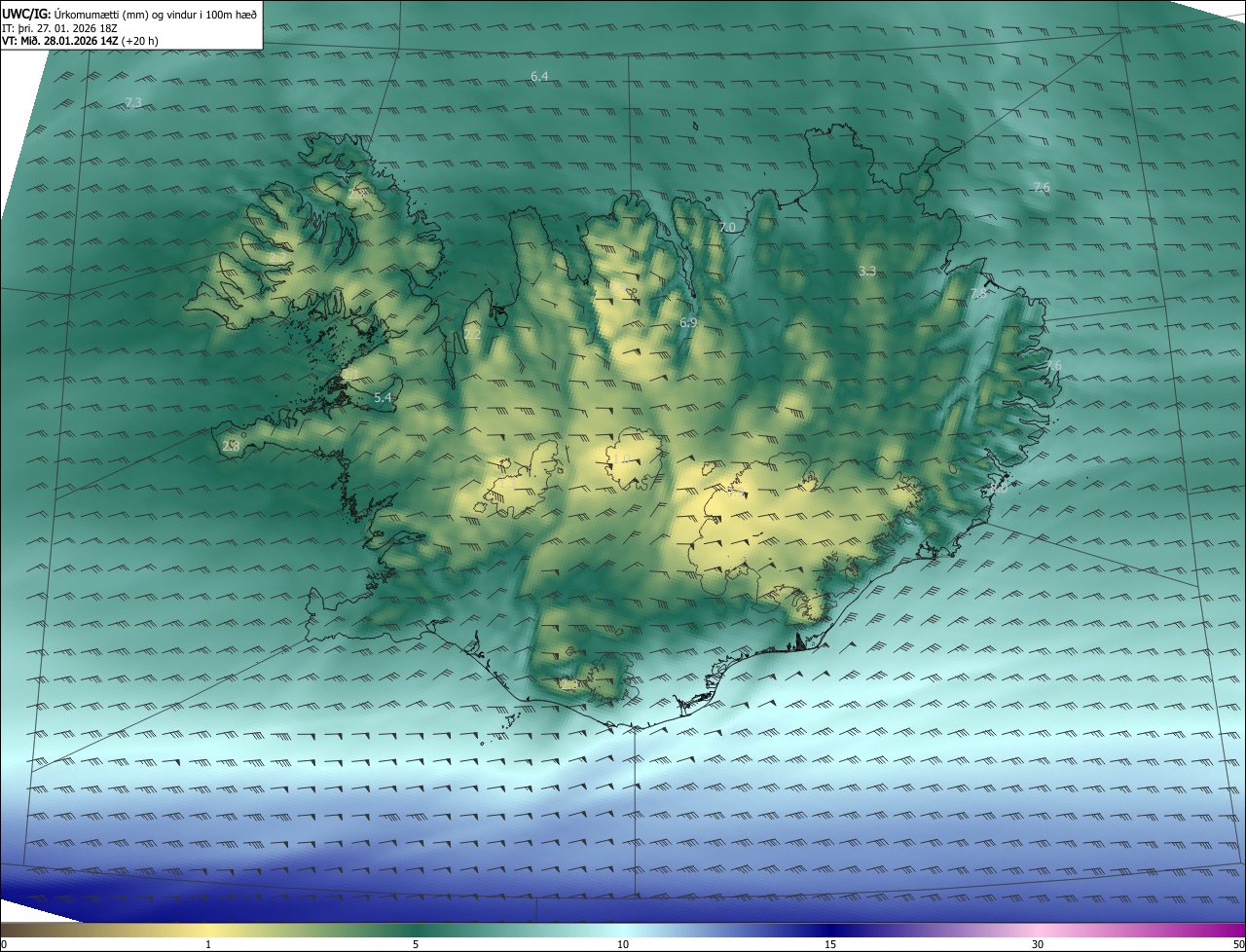Click the 50 tick on the color scale
The height and width of the screenshot is (952, 1246).
point(1238,944)
